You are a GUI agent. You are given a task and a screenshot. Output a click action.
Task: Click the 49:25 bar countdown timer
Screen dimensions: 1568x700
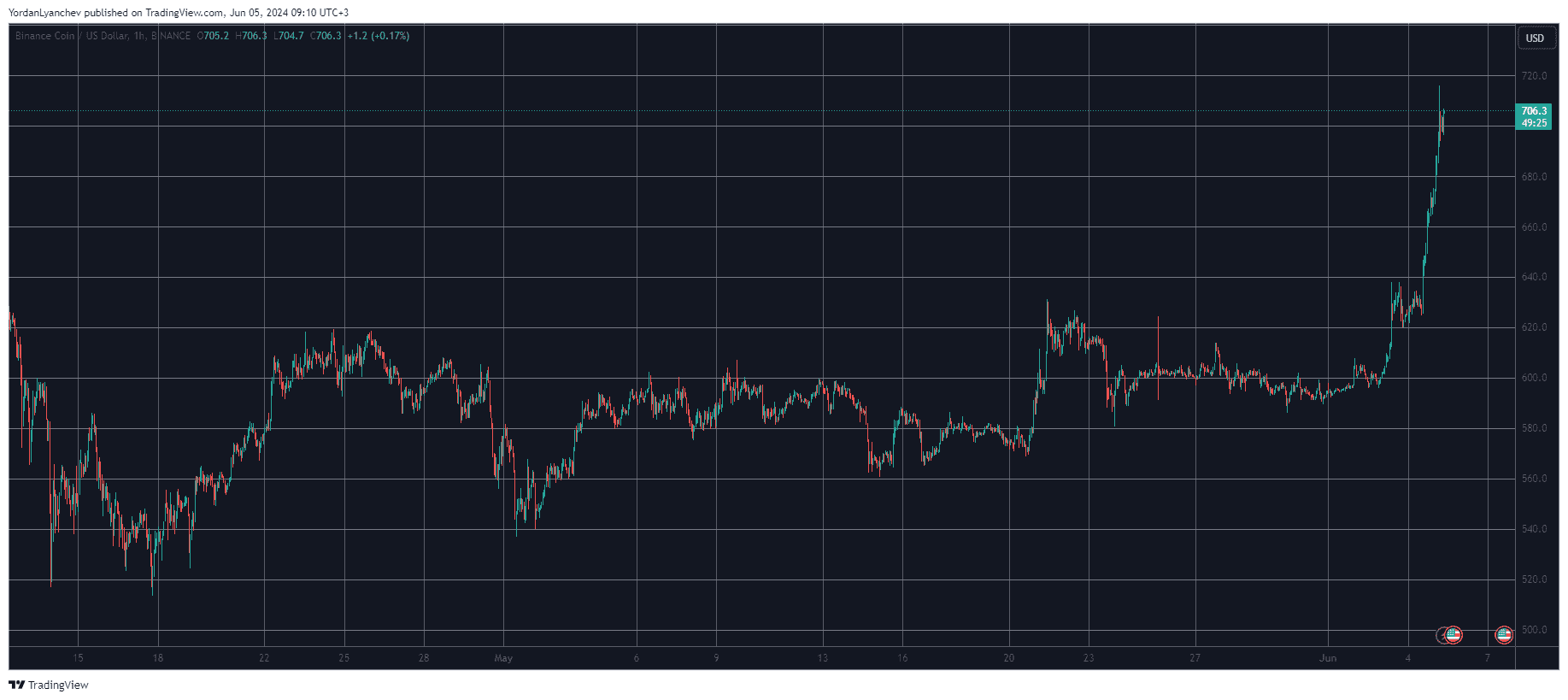pyautogui.click(x=1534, y=123)
